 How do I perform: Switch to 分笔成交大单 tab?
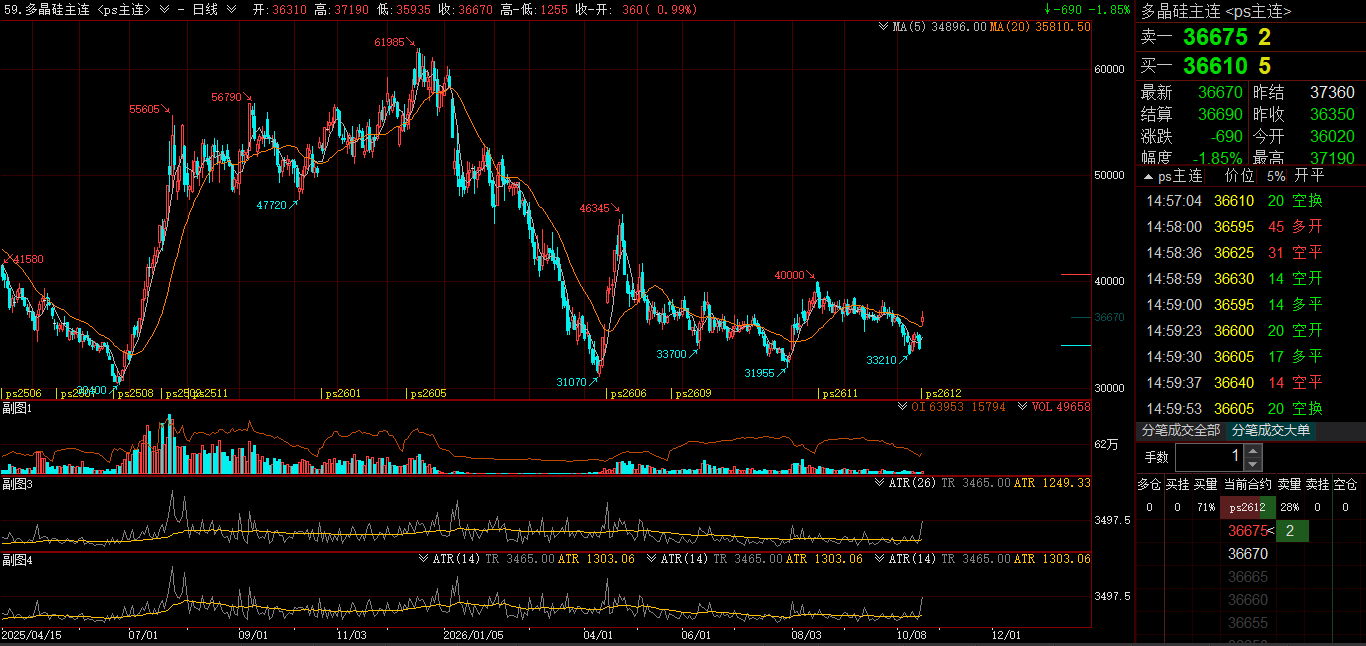(x=1270, y=430)
